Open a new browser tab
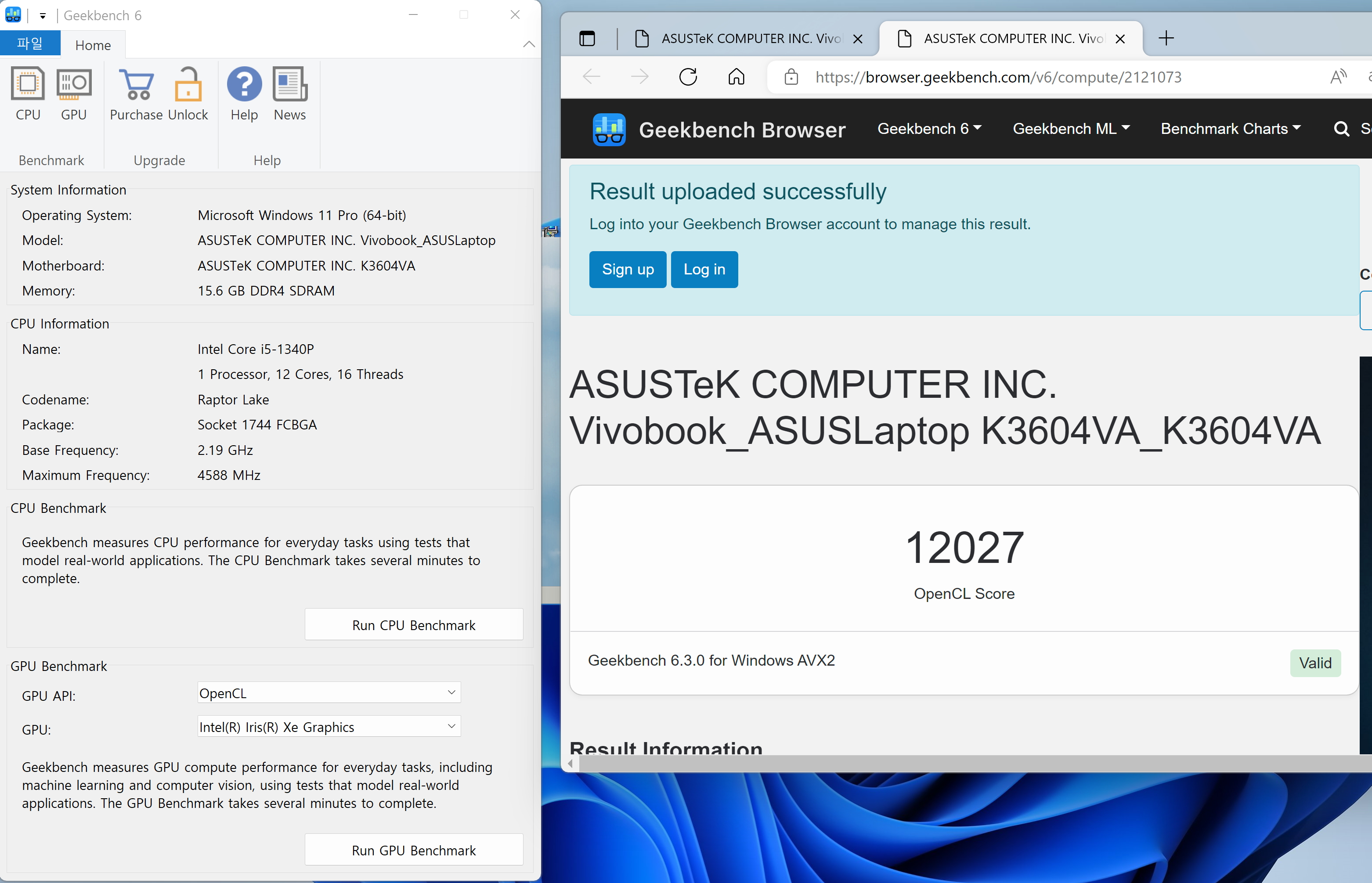The width and height of the screenshot is (1372, 883). [x=1166, y=38]
